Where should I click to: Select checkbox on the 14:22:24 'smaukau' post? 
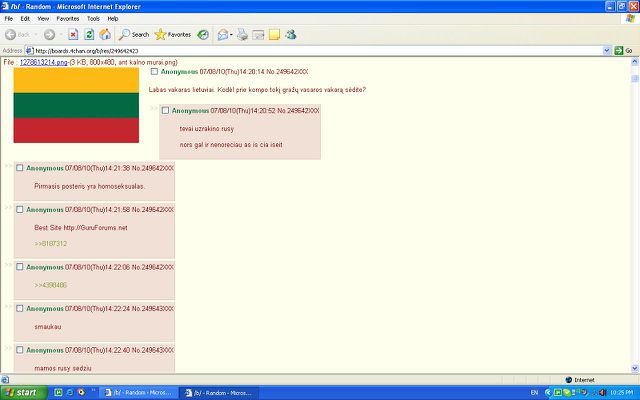[x=19, y=309]
